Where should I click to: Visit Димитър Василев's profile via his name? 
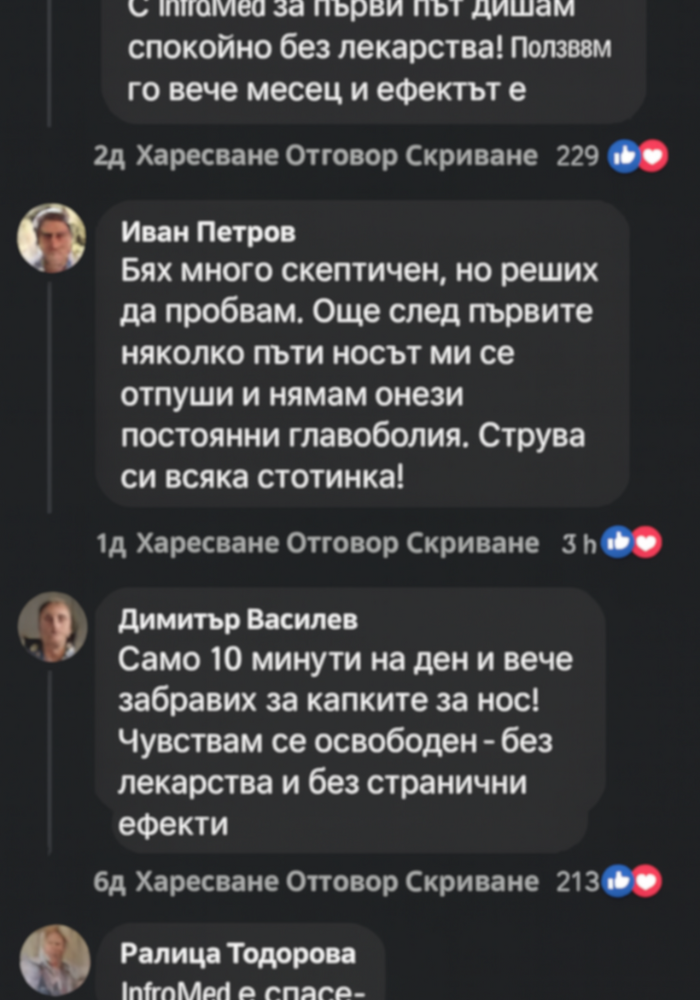pos(238,621)
